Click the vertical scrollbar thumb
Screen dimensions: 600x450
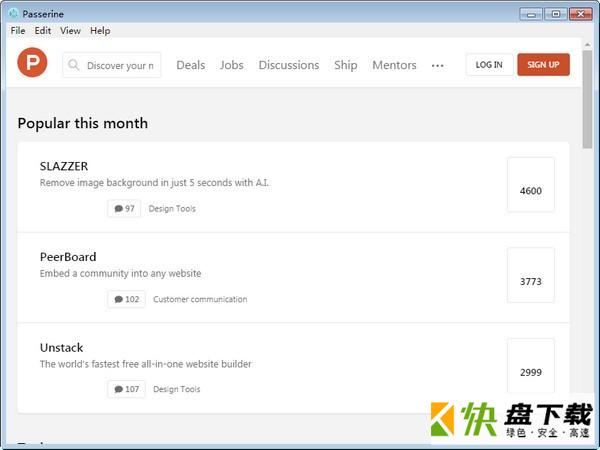pos(587,99)
